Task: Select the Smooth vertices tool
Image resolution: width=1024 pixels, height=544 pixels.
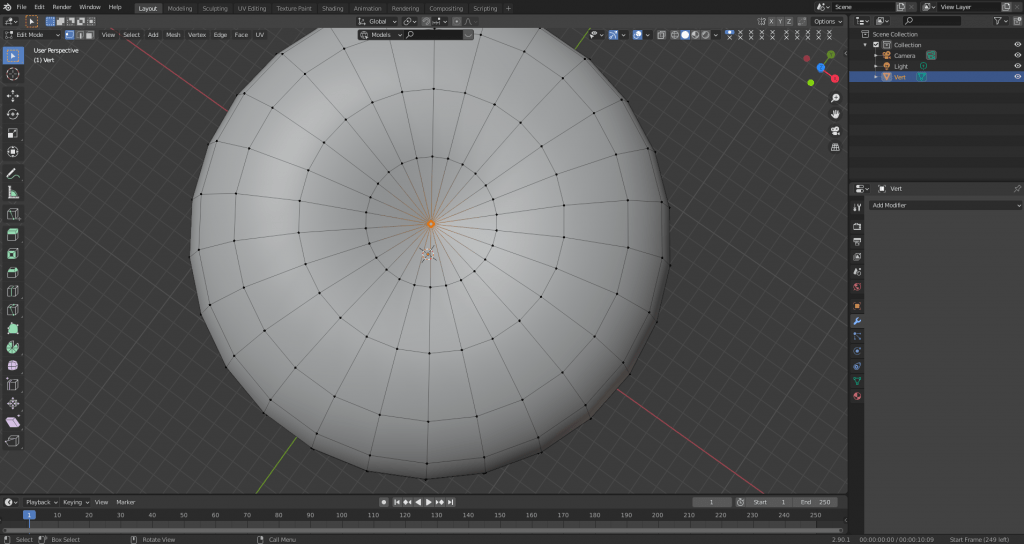Action: pos(13,366)
